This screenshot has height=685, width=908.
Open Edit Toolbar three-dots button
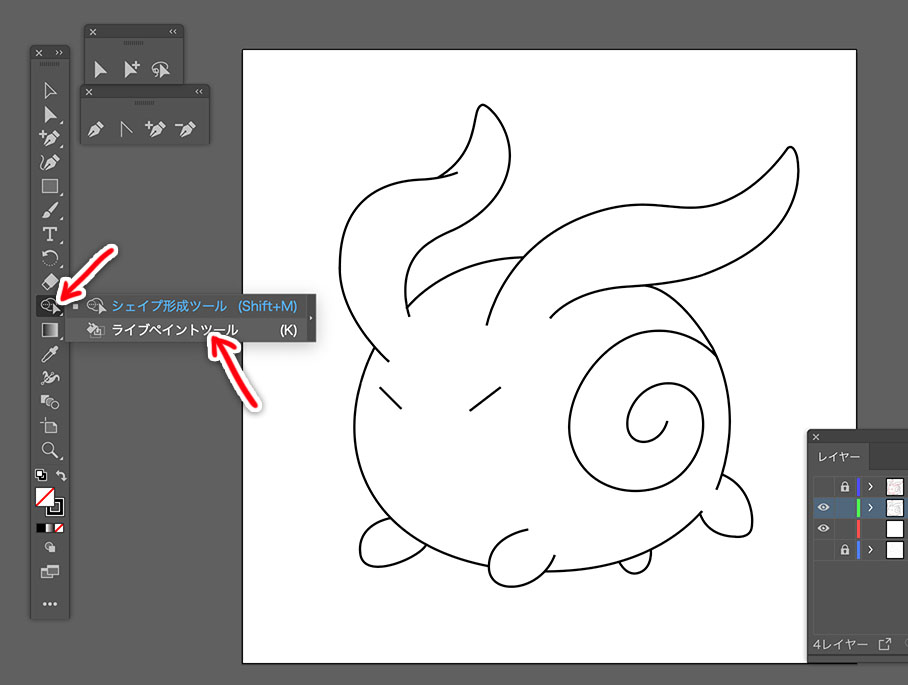pos(50,604)
